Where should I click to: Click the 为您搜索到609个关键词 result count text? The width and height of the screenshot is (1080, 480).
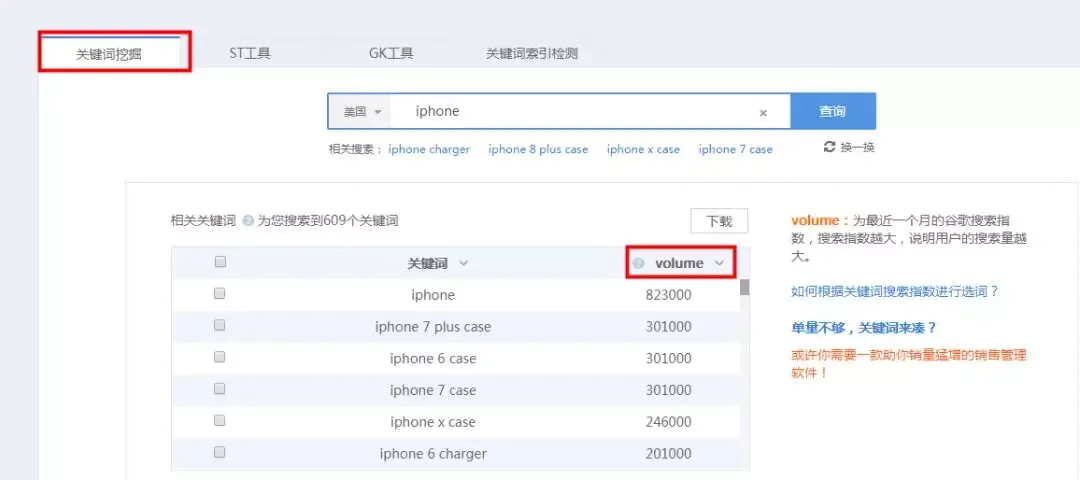tap(328, 221)
